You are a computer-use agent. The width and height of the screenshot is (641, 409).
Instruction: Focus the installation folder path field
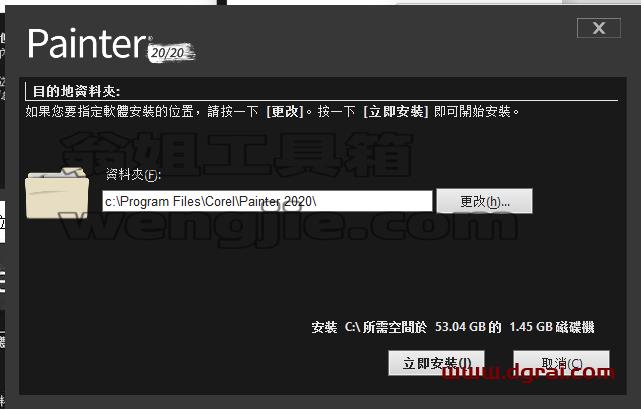click(267, 201)
